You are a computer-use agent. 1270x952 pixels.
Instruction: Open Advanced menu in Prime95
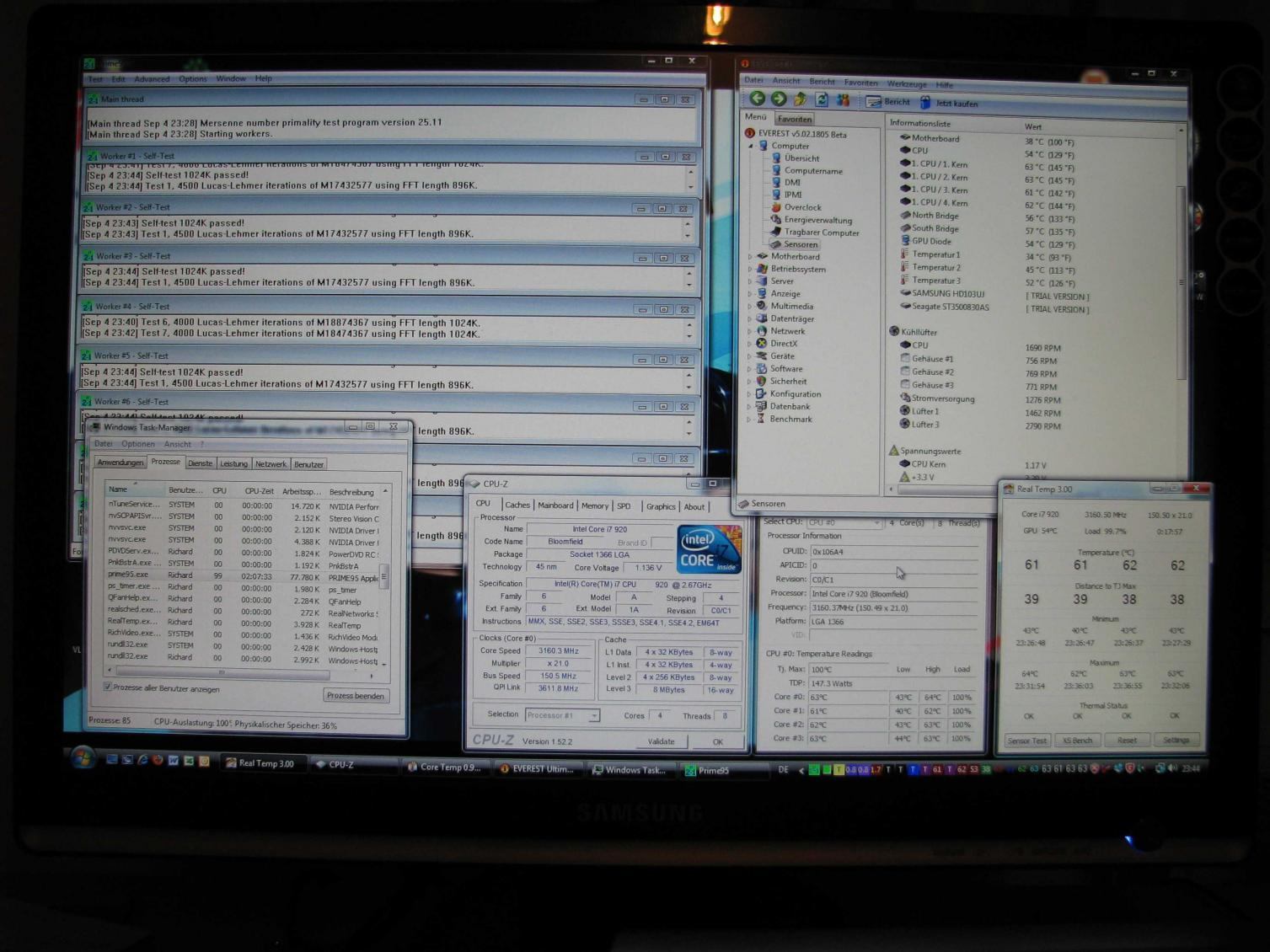pyautogui.click(x=152, y=79)
